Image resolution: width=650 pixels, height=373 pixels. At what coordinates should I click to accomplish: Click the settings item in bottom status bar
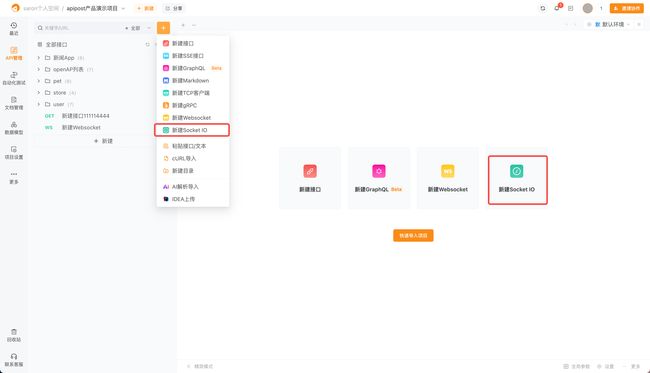pos(605,366)
